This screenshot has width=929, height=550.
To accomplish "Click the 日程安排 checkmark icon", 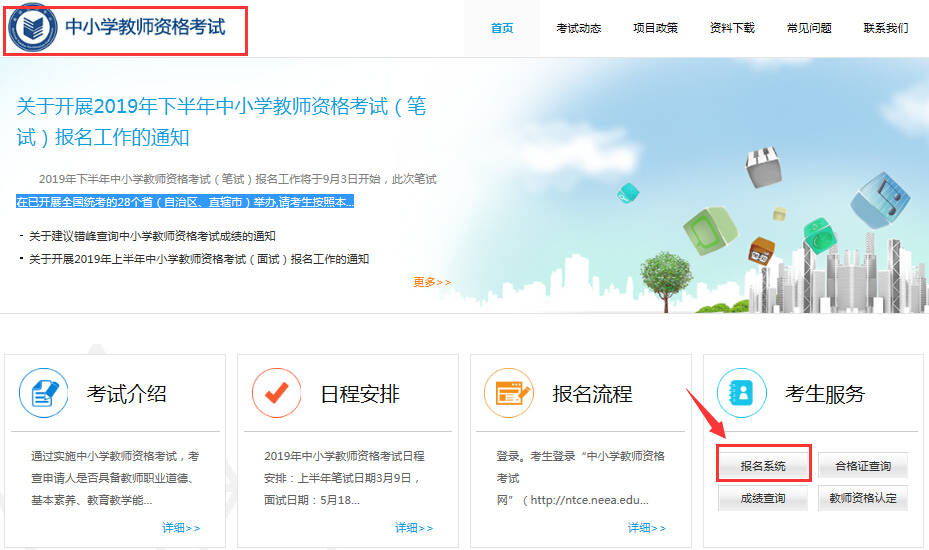I will (276, 393).
